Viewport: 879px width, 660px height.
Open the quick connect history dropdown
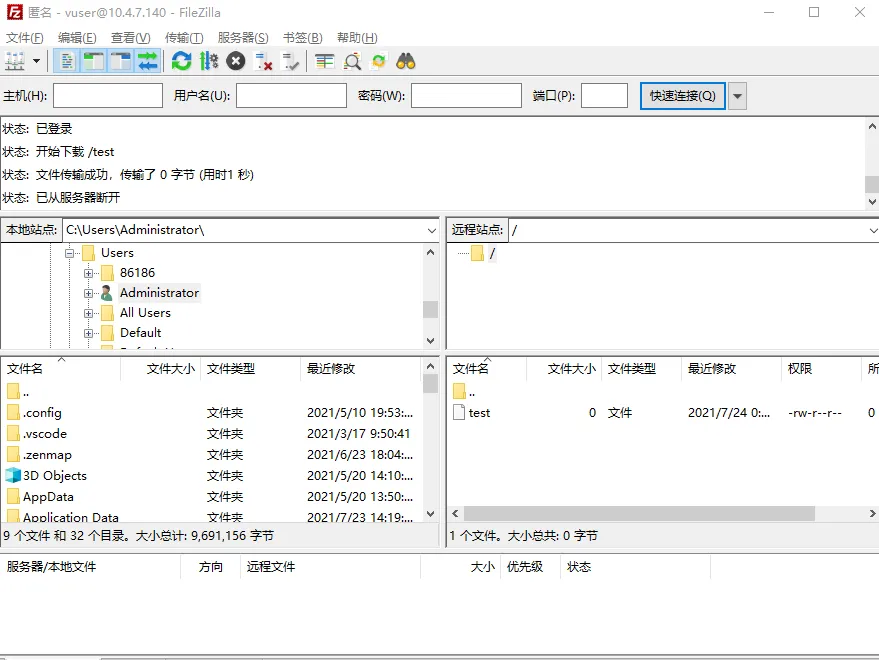pos(737,96)
